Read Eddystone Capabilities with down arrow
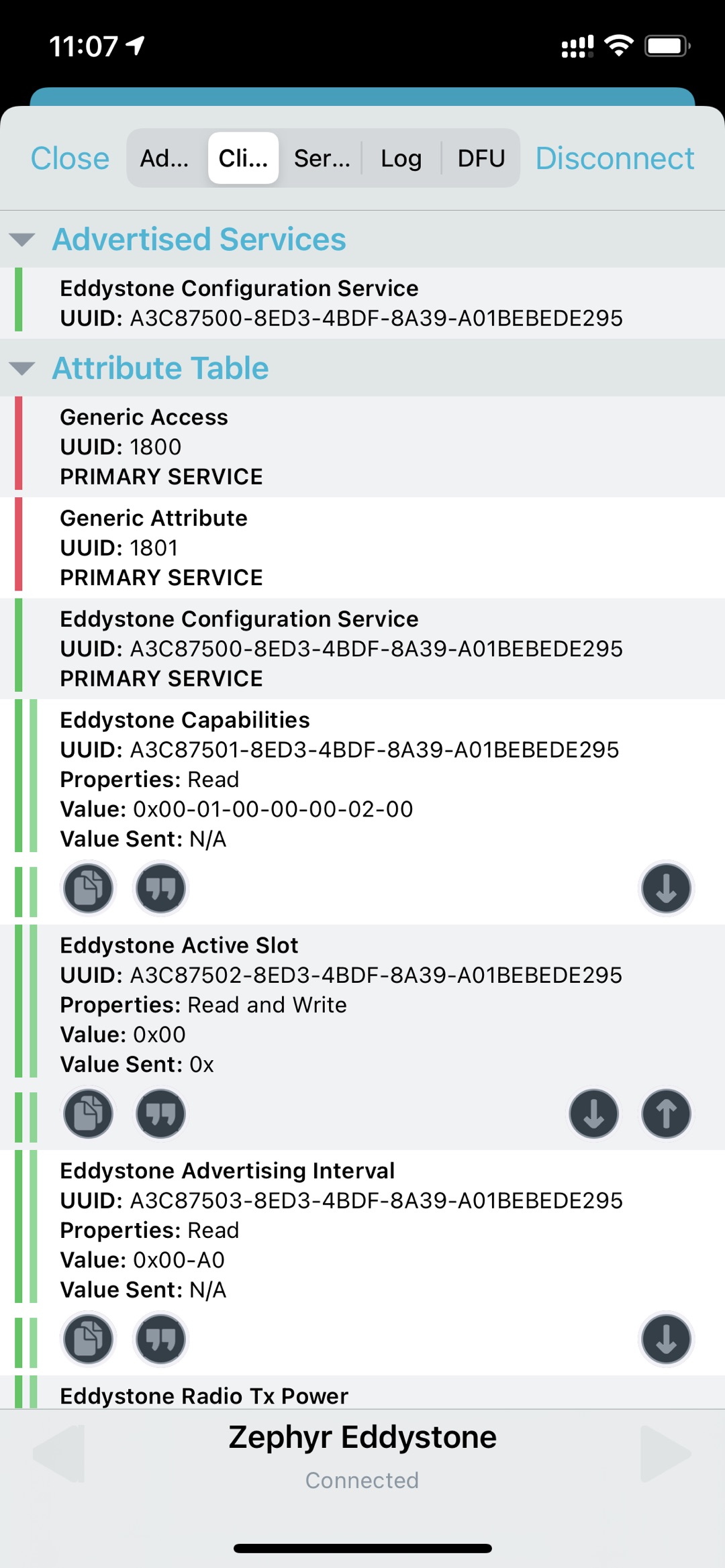 666,888
